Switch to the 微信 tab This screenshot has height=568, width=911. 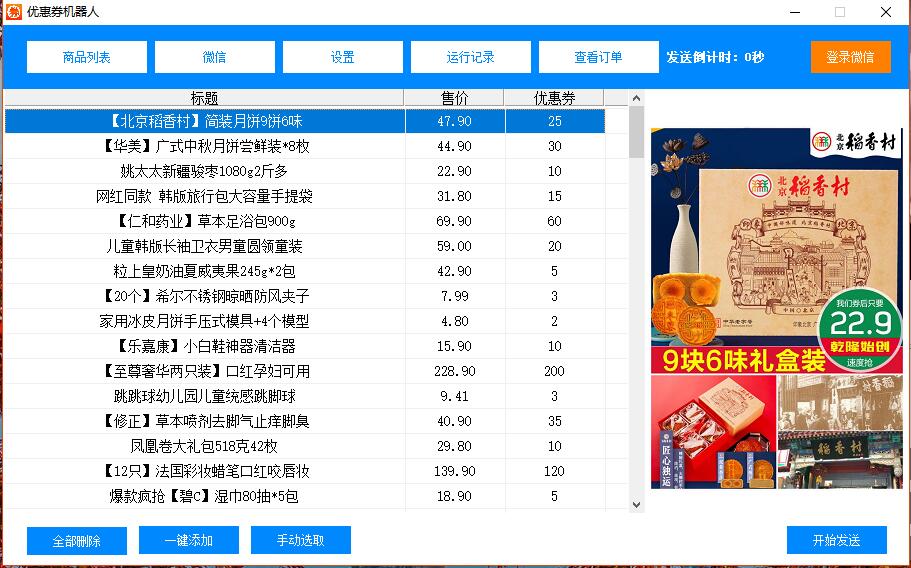214,57
